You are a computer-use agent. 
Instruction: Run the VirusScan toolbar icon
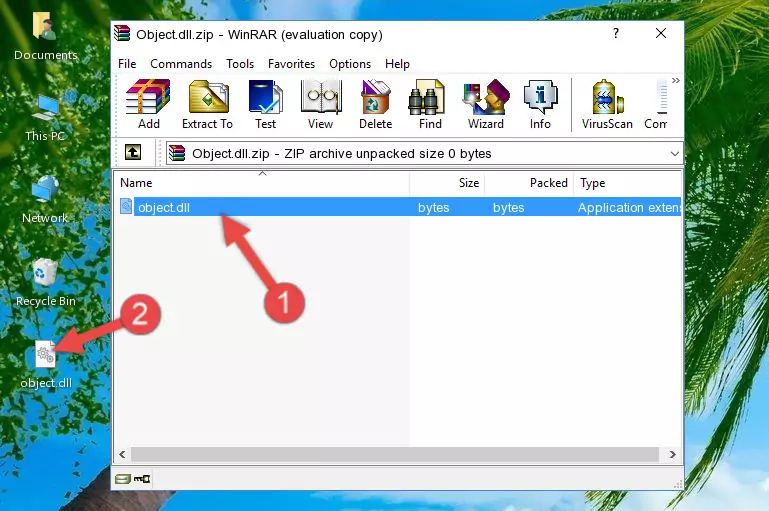[607, 104]
